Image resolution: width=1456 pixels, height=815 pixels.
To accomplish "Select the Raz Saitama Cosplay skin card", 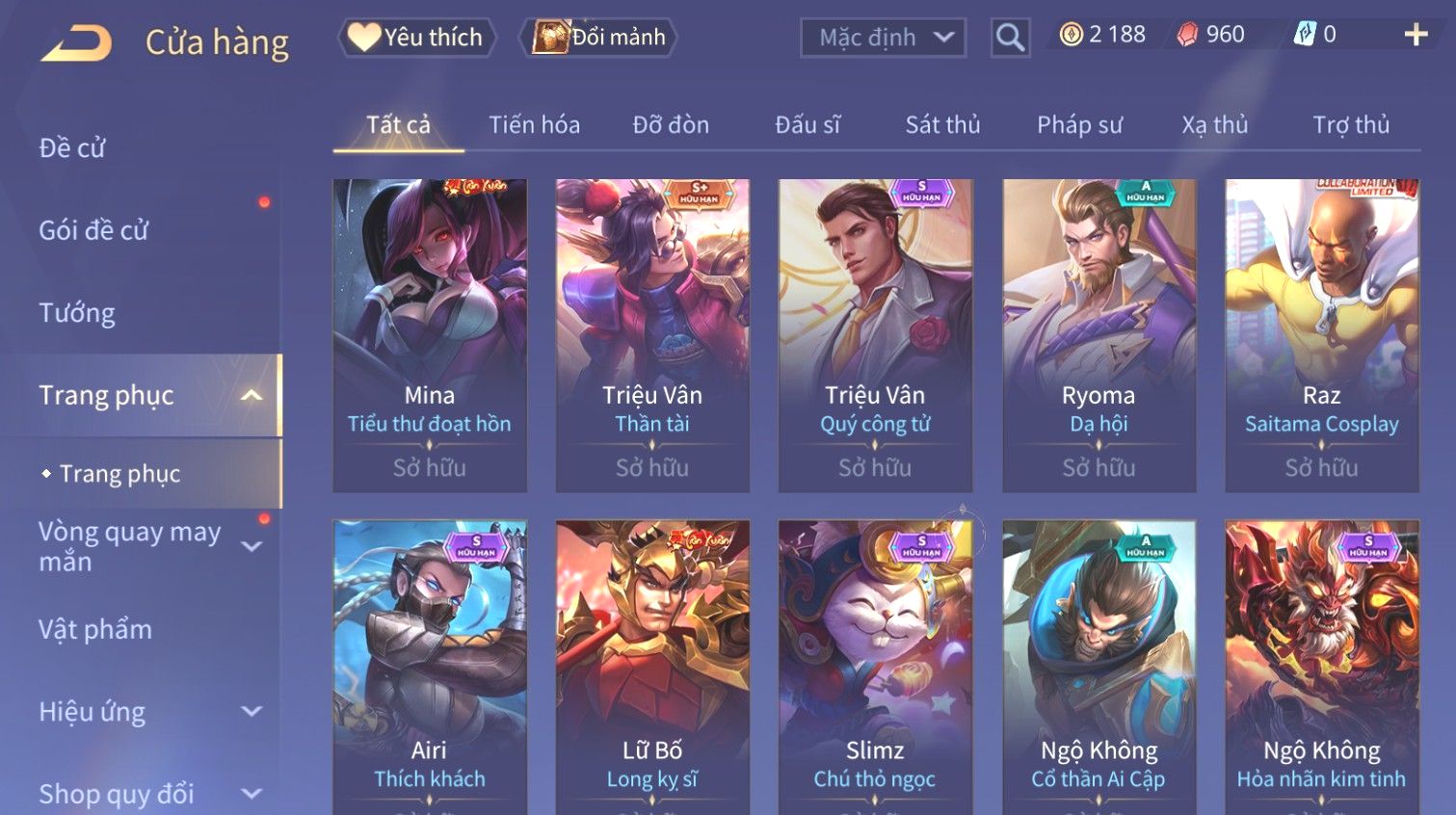I will point(1321,335).
